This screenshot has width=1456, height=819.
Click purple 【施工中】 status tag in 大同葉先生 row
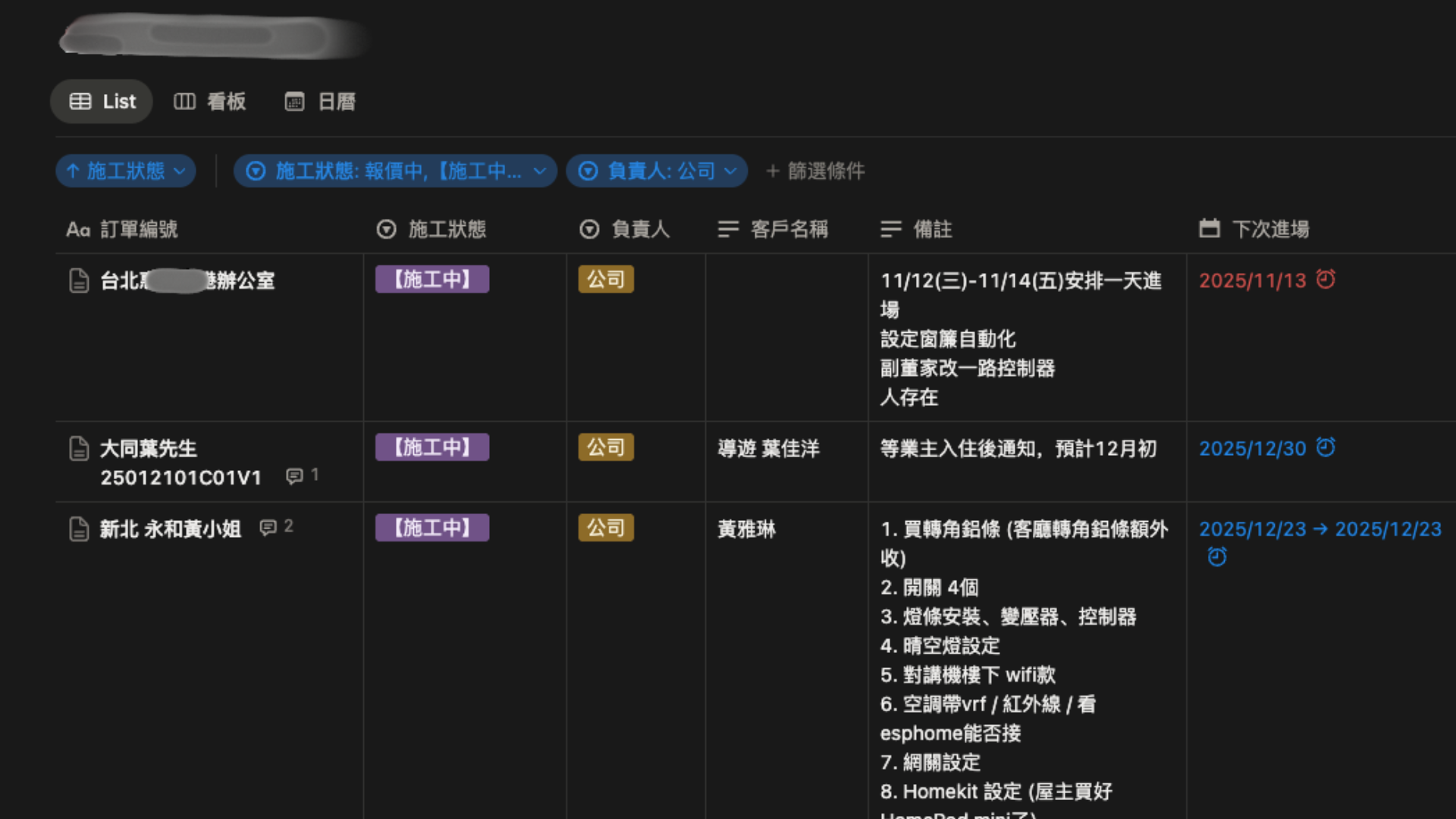pos(432,447)
